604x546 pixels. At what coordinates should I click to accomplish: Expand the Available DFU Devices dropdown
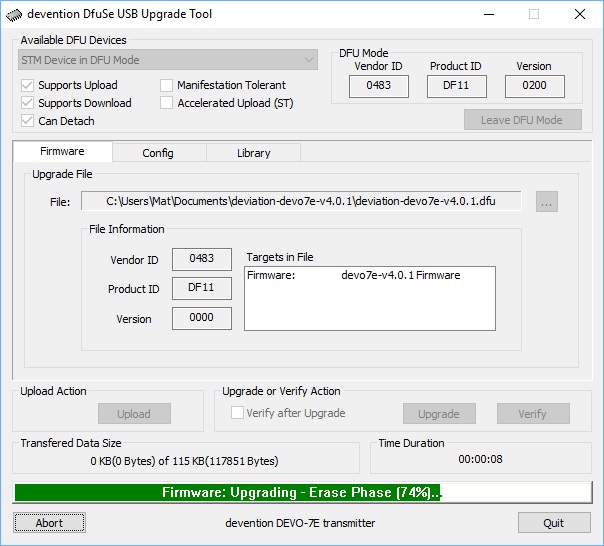[x=168, y=60]
